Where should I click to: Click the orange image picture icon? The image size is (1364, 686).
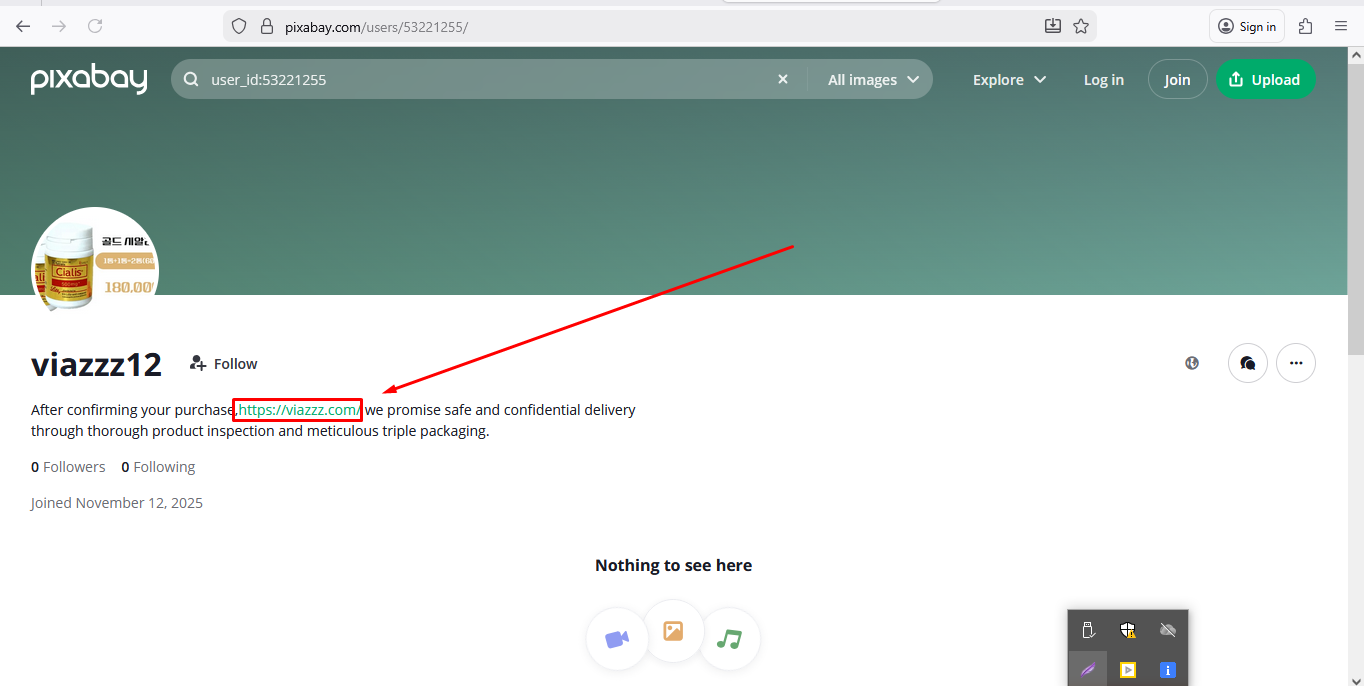click(x=673, y=631)
